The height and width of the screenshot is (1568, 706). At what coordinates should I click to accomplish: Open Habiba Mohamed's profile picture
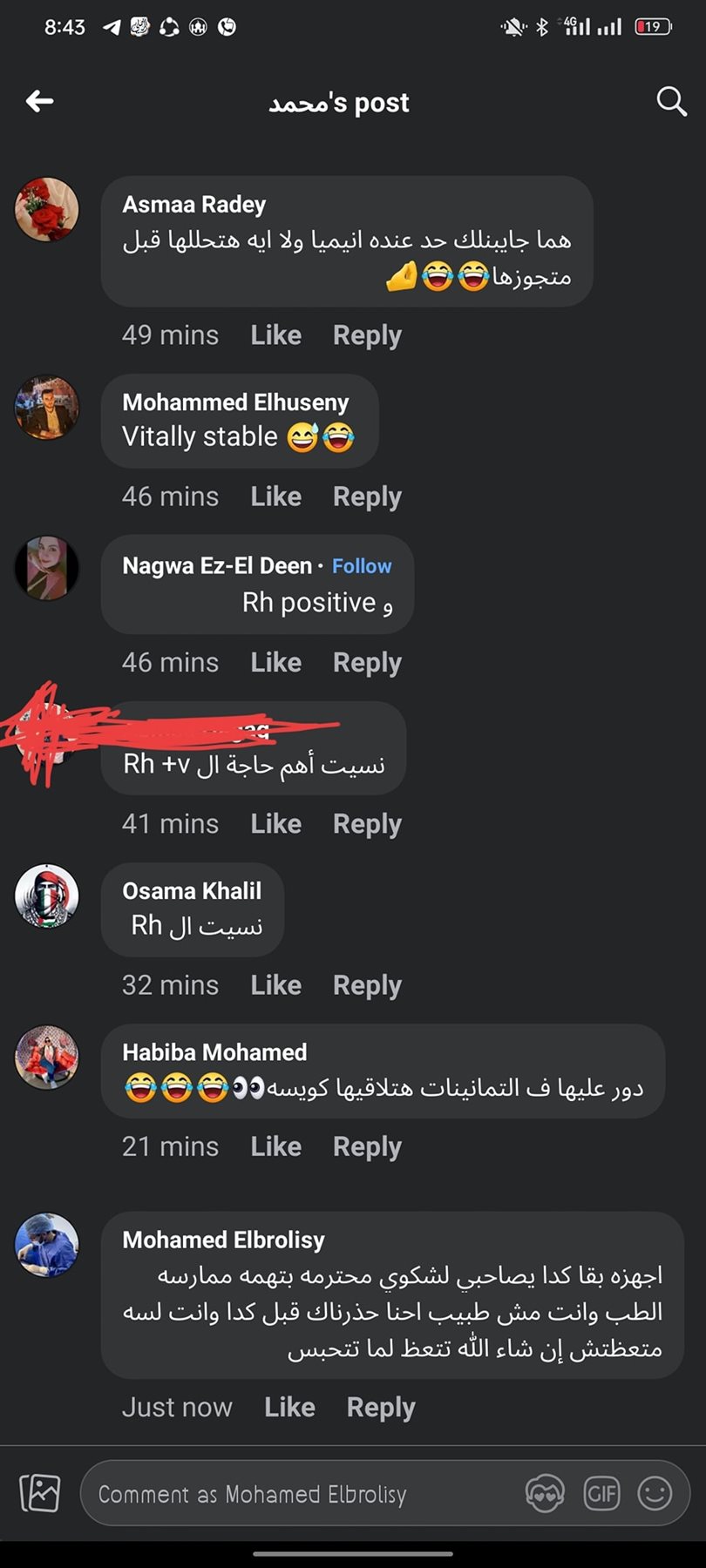[x=47, y=1057]
